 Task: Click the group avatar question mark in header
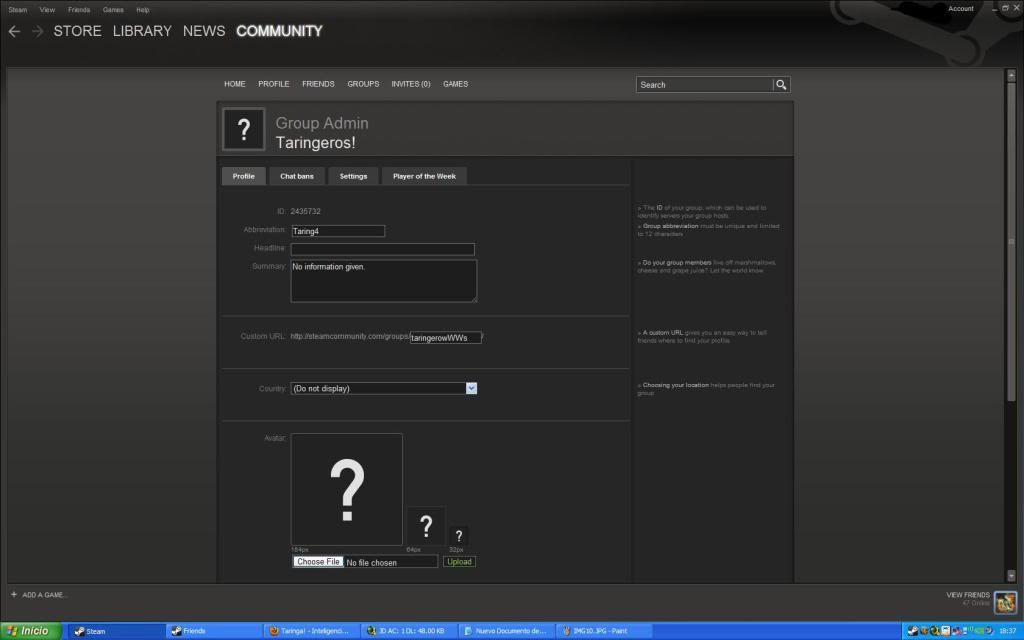pos(244,129)
